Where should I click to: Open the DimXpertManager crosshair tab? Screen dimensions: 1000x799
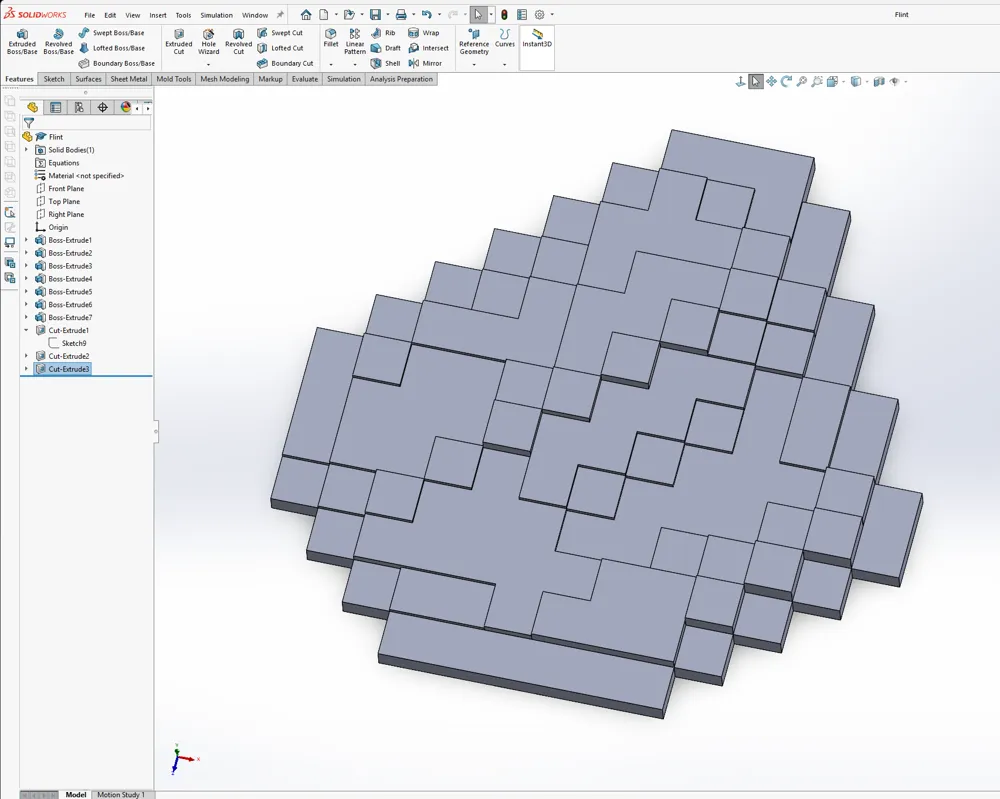(102, 108)
